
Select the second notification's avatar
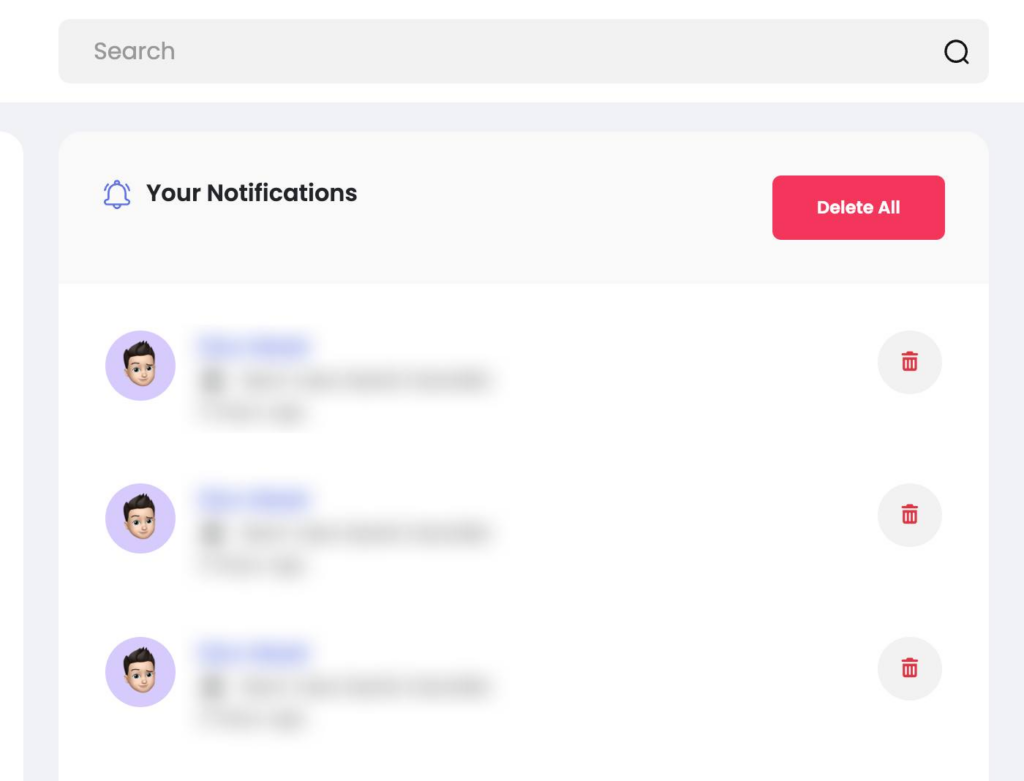(x=140, y=519)
